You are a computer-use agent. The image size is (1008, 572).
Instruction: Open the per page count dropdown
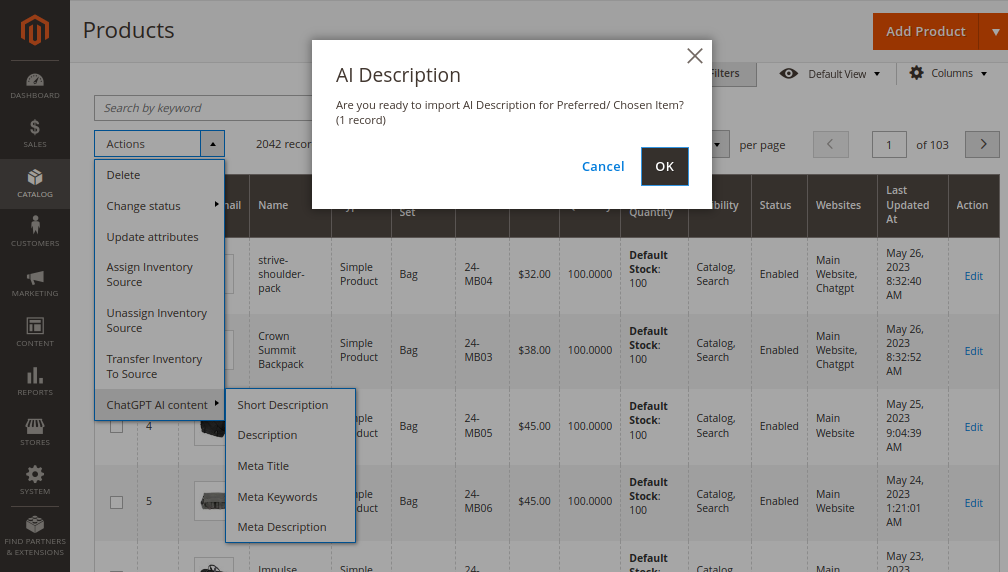coord(717,145)
